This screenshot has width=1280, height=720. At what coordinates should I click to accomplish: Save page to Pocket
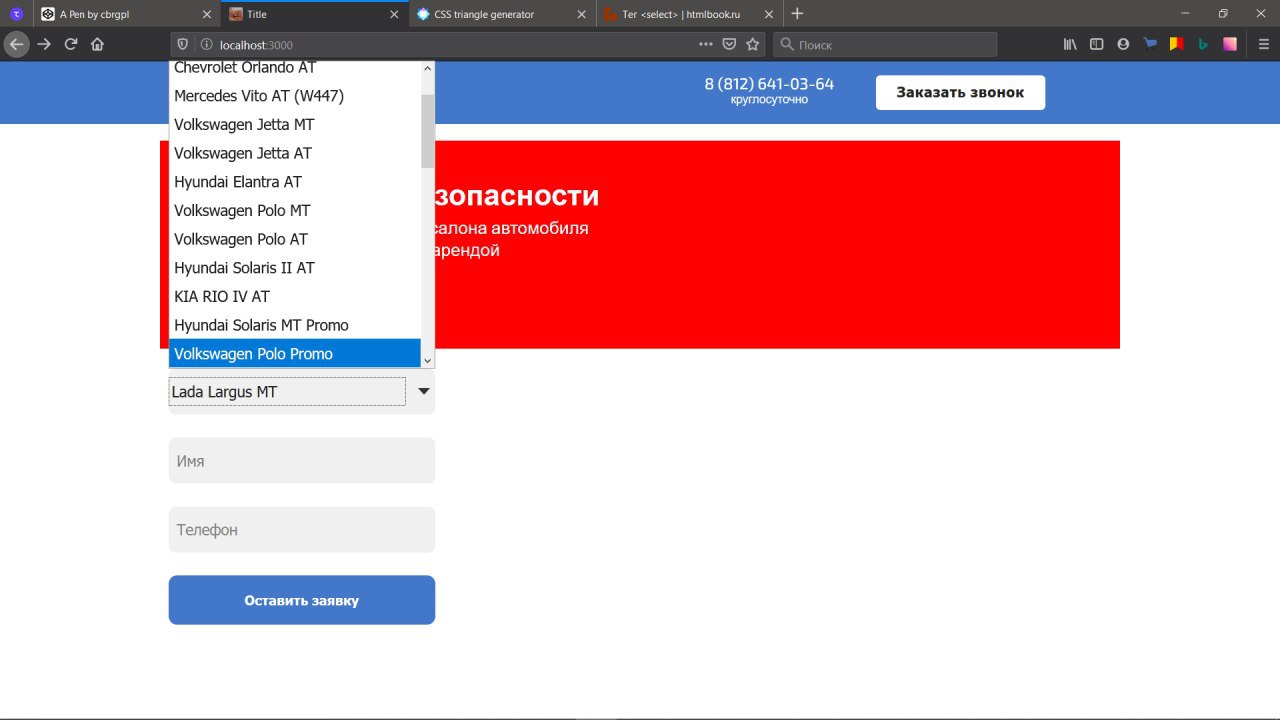coord(730,44)
